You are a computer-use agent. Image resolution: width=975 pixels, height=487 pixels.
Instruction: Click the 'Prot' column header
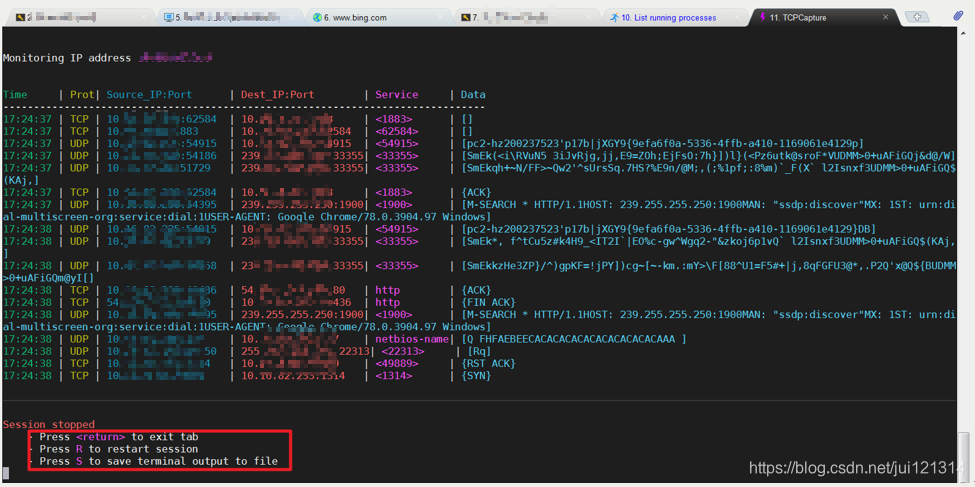(x=82, y=95)
